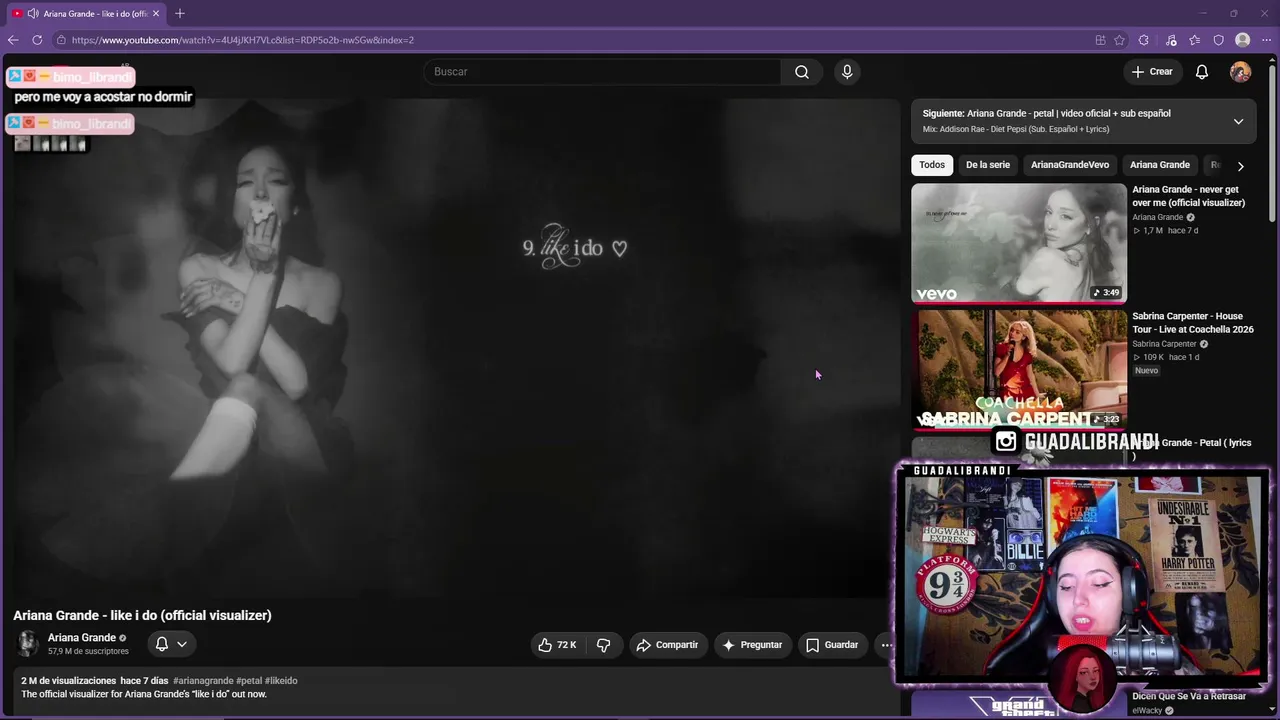
Task: Open a new browser tab
Action: [x=180, y=13]
